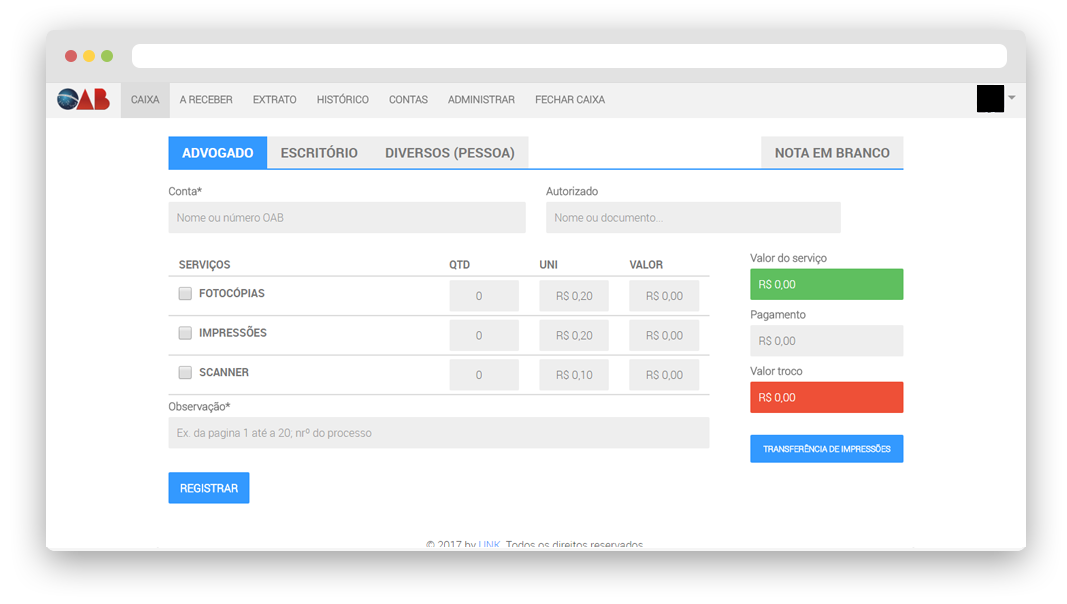Click the black user avatar thumbnail
1067x604 pixels.
[989, 99]
